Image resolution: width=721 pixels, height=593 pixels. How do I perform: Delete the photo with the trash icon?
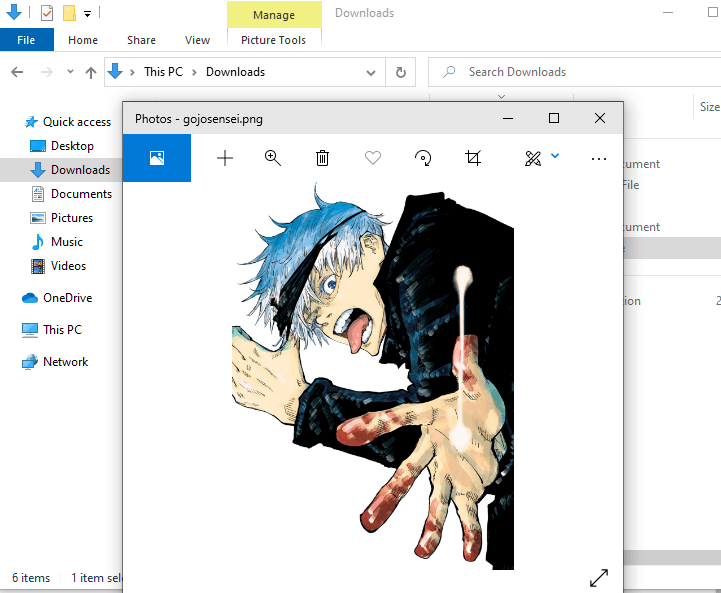coord(322,158)
